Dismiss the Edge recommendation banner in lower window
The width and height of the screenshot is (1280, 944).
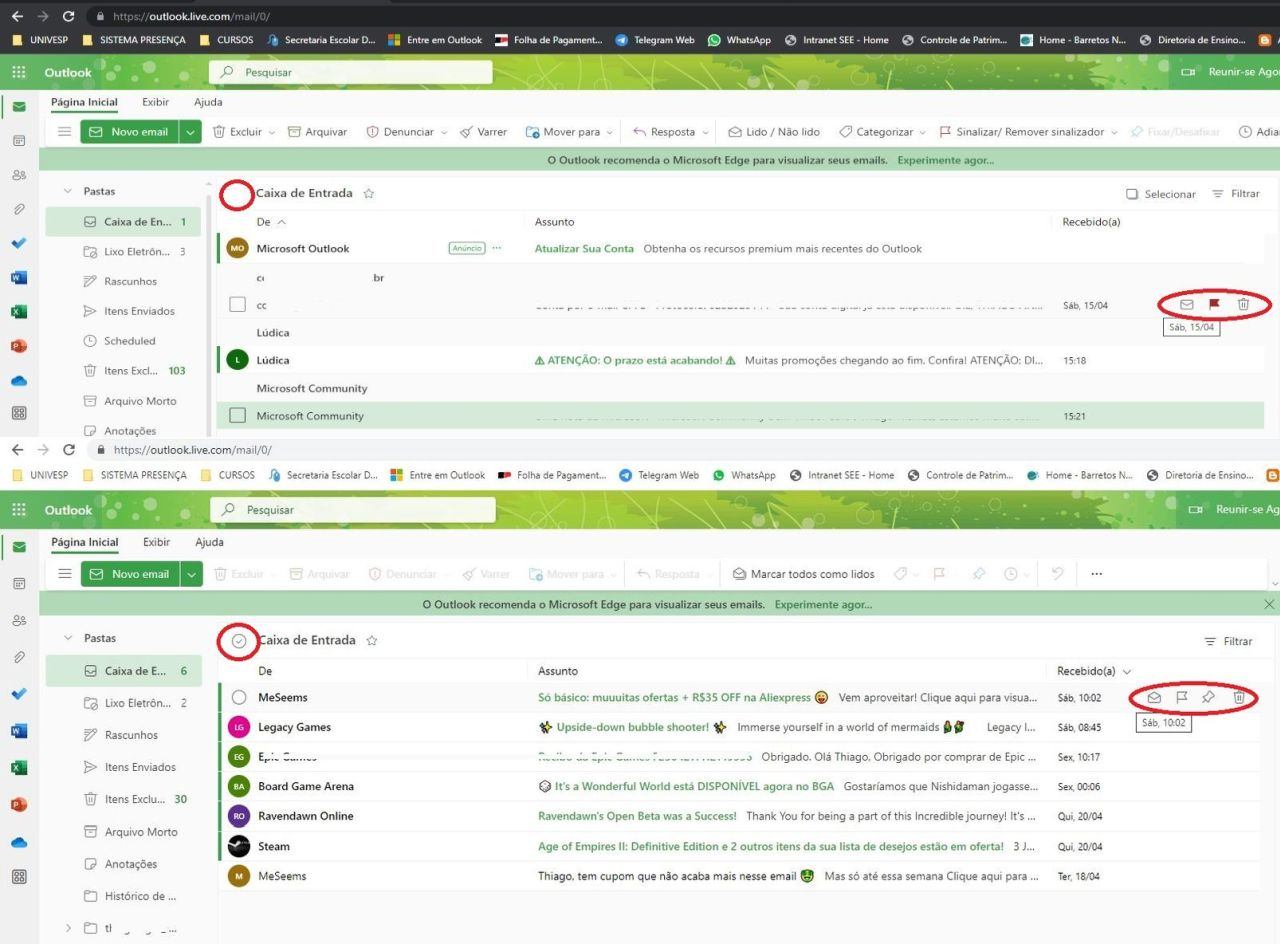pyautogui.click(x=1269, y=604)
